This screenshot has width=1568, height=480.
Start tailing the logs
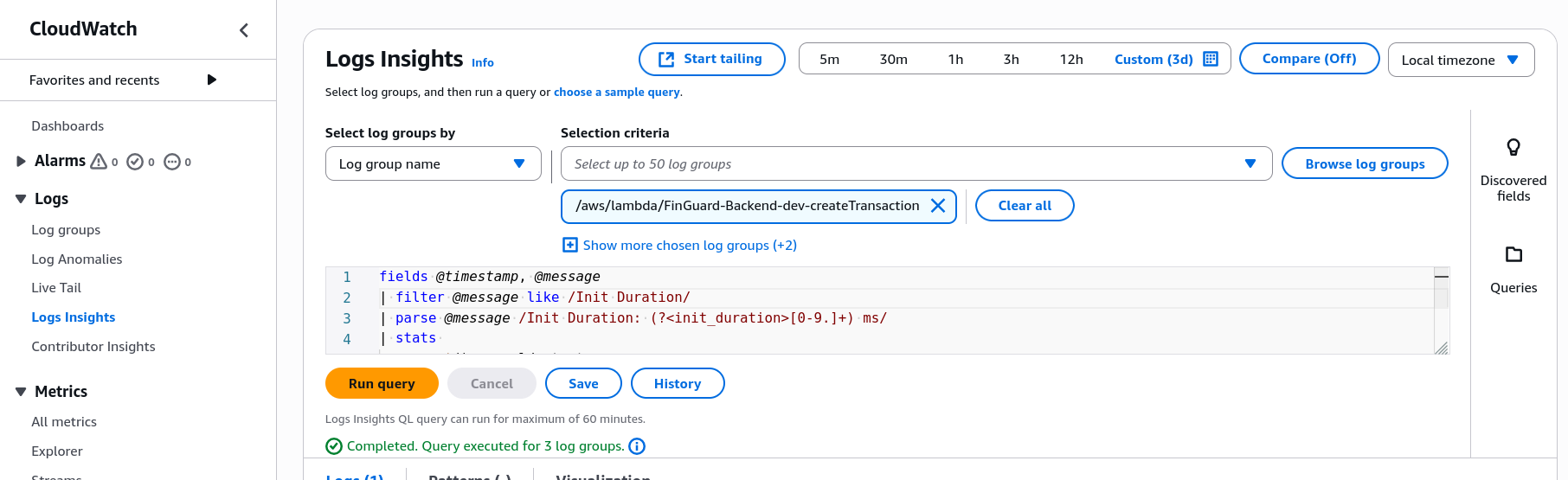711,59
